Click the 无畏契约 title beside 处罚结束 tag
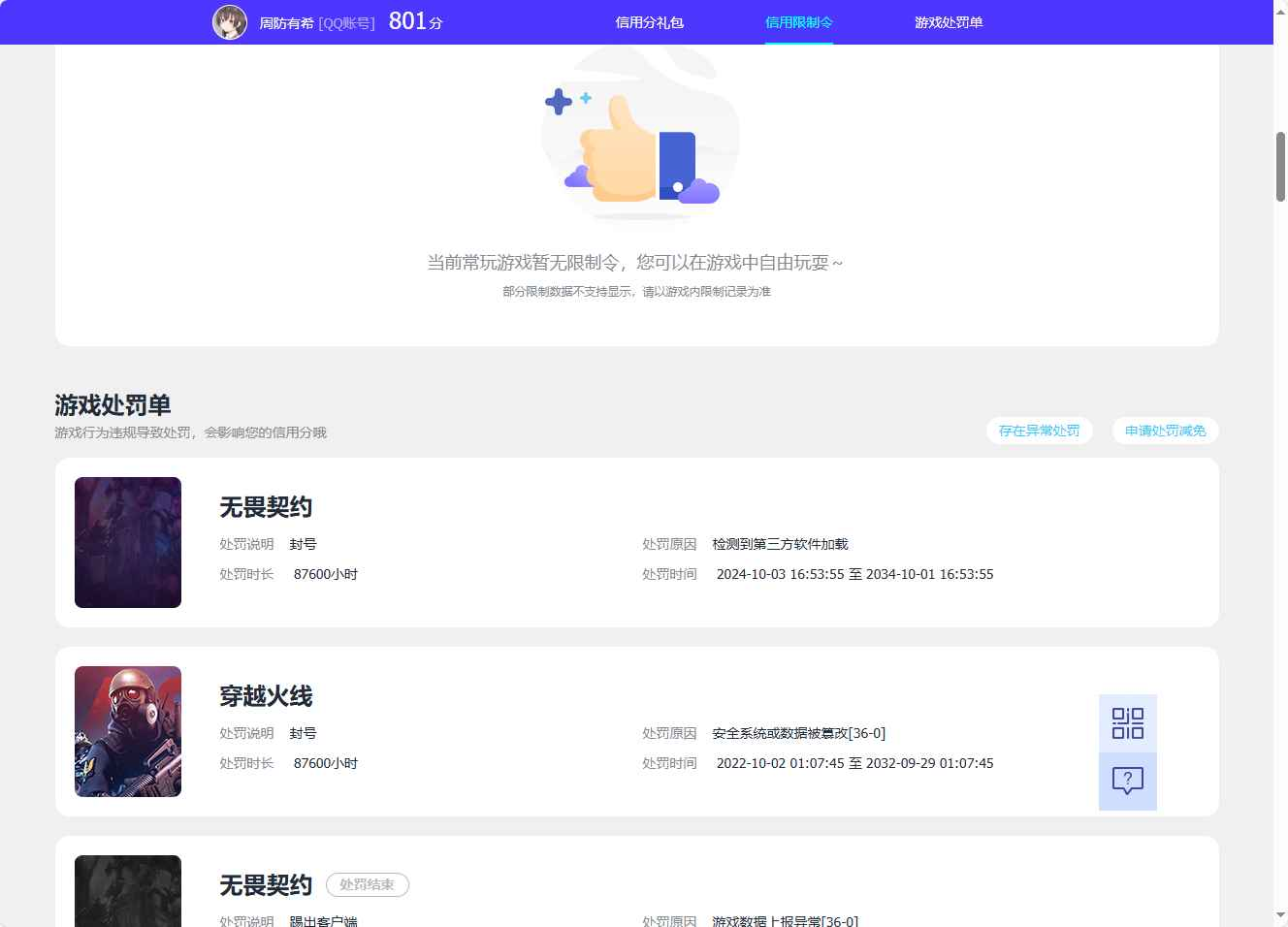 [266, 885]
